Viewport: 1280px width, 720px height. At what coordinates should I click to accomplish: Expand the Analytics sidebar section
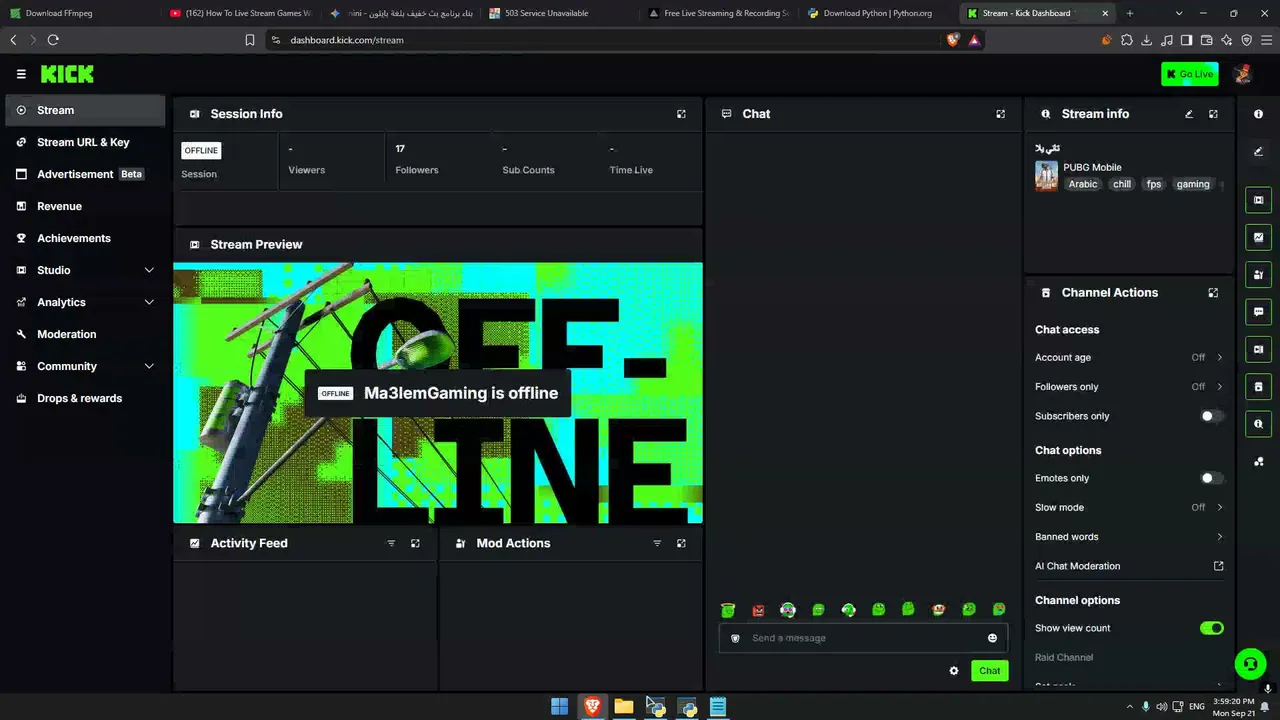86,302
